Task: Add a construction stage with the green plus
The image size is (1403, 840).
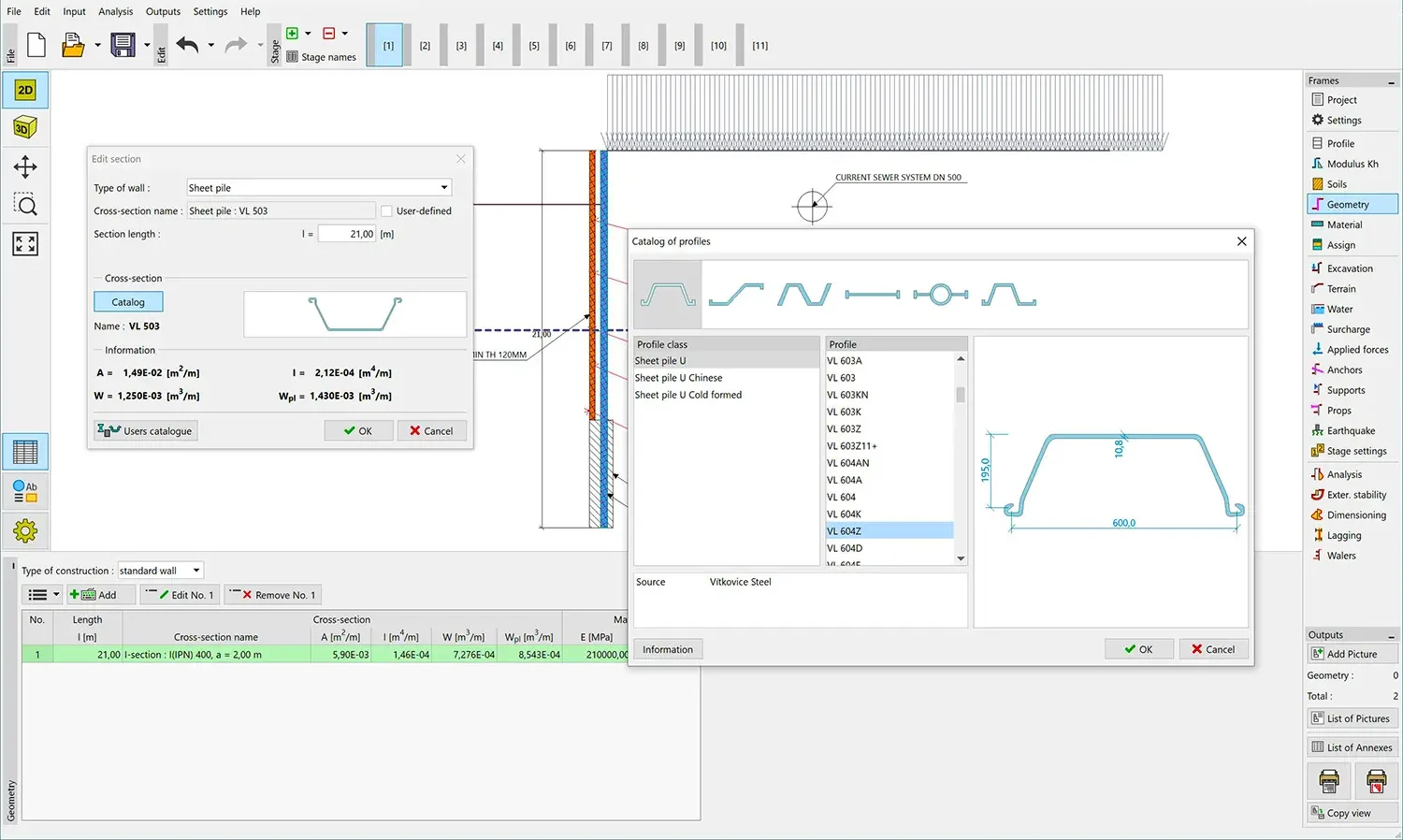Action: coord(292,33)
